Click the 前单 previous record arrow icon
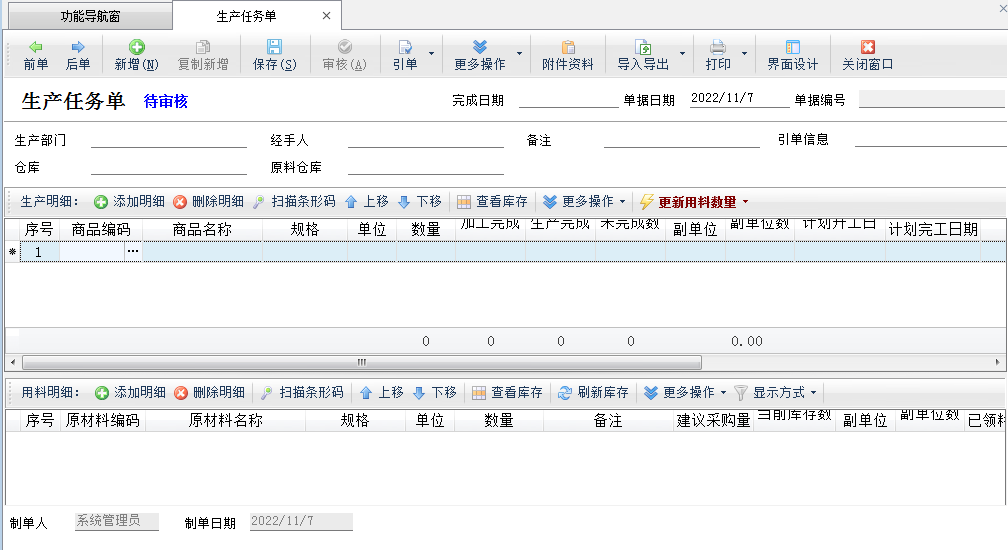This screenshot has height=550, width=1008. (x=36, y=48)
